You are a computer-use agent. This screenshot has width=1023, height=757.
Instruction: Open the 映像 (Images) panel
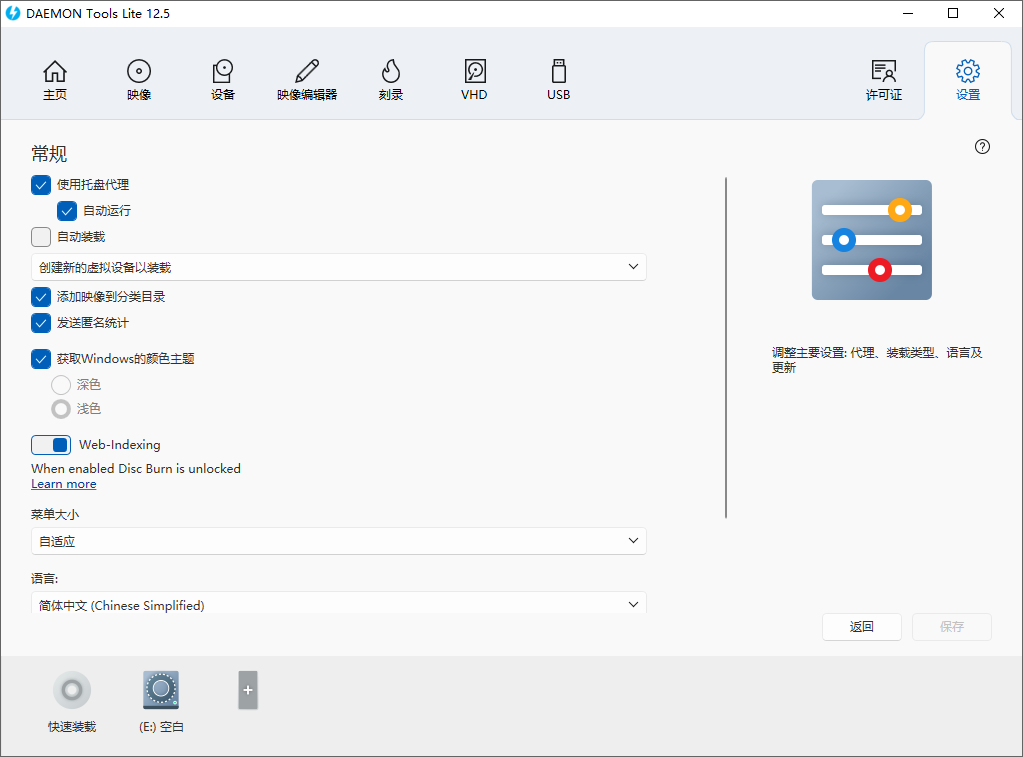(x=138, y=79)
